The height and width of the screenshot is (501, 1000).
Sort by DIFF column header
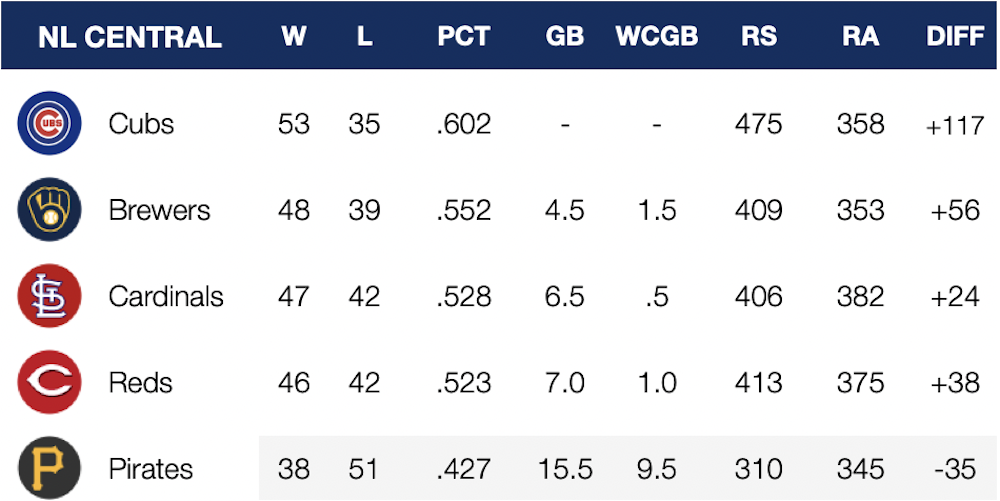955,37
